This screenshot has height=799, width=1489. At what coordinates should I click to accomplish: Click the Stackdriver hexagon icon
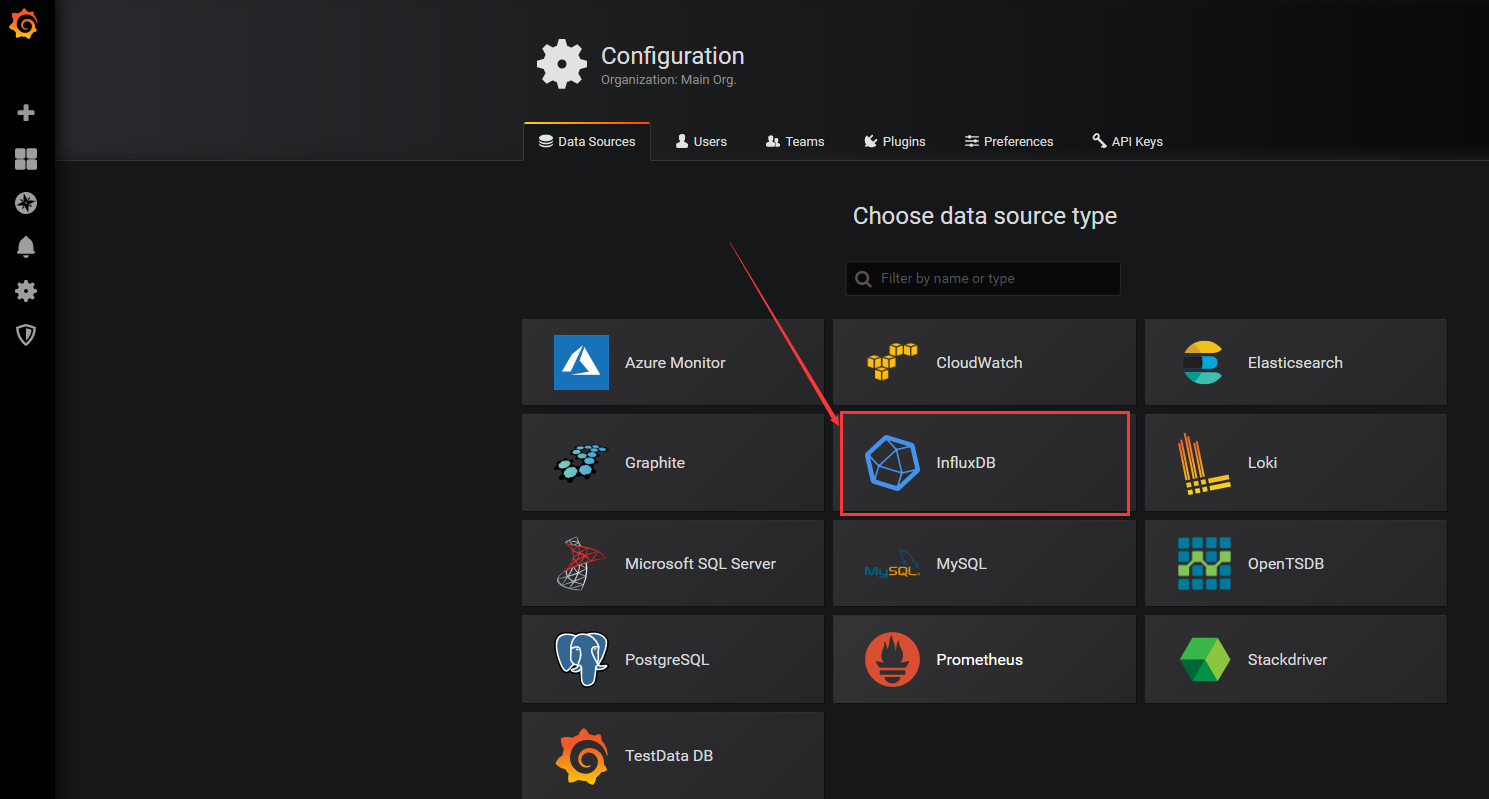tap(1204, 659)
